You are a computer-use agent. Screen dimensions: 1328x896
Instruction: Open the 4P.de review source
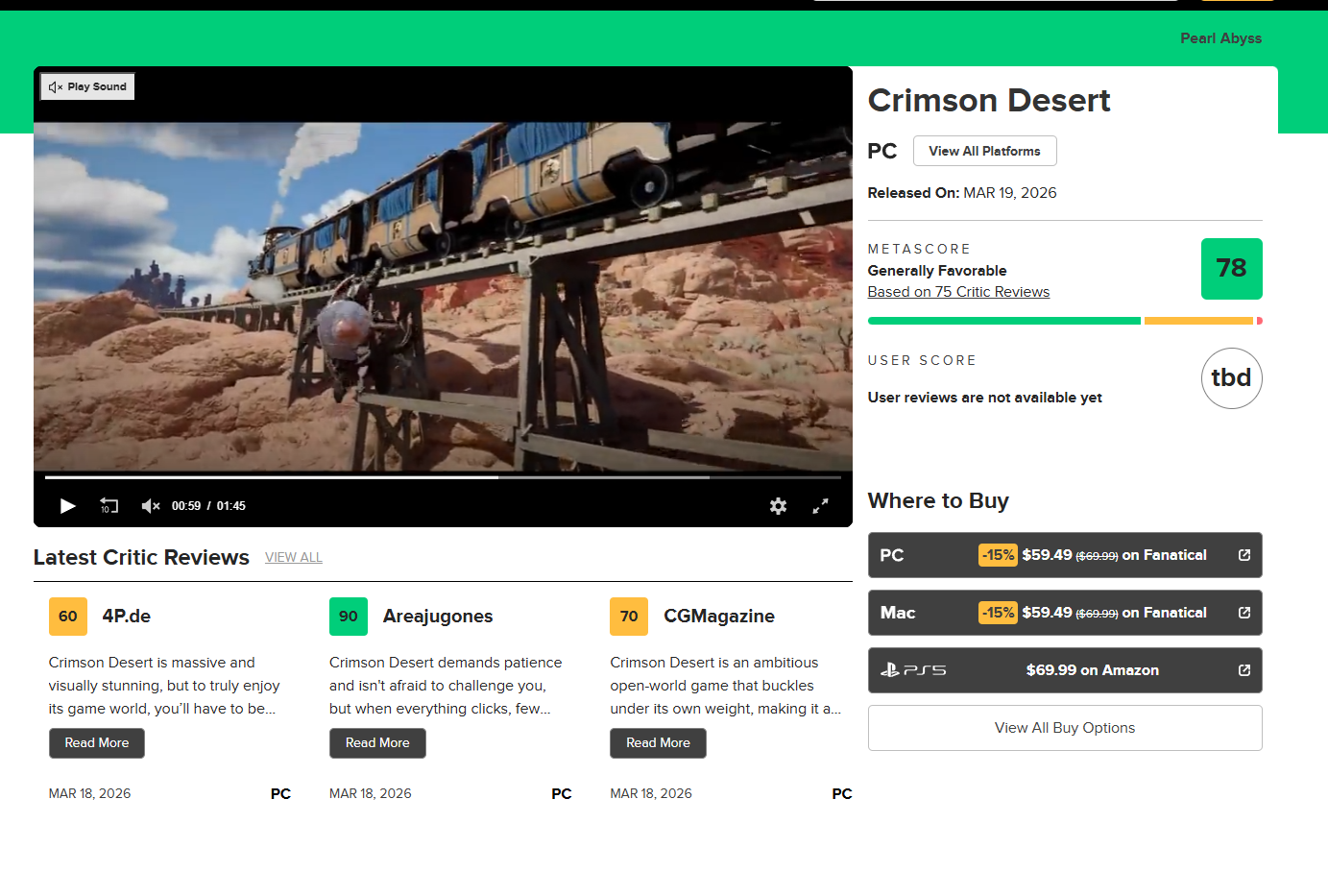[127, 617]
